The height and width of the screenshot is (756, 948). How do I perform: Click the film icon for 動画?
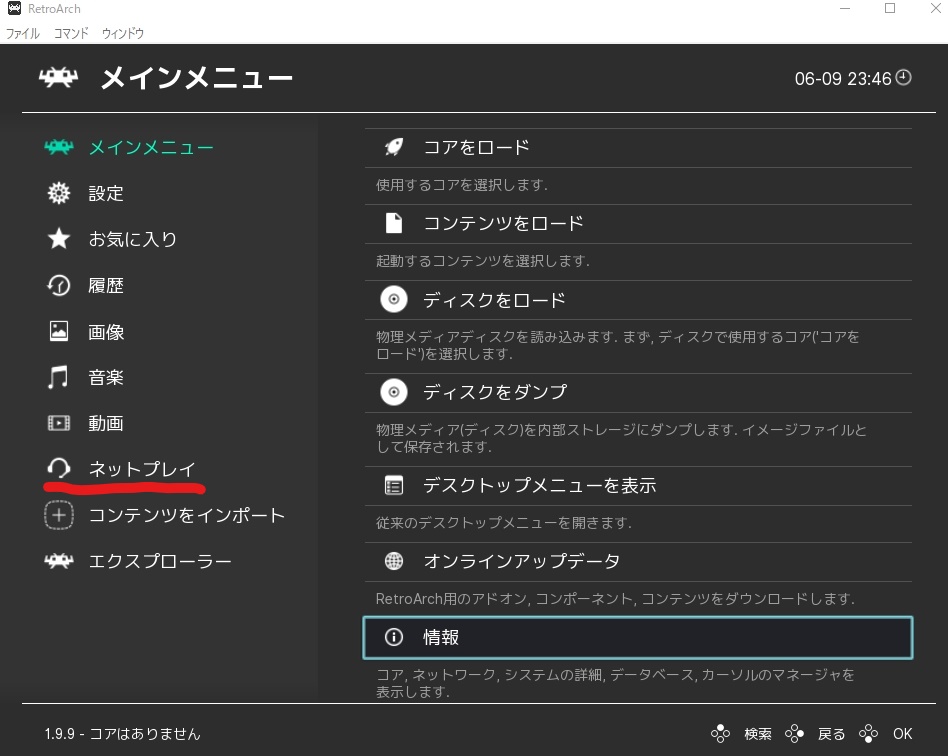point(59,423)
